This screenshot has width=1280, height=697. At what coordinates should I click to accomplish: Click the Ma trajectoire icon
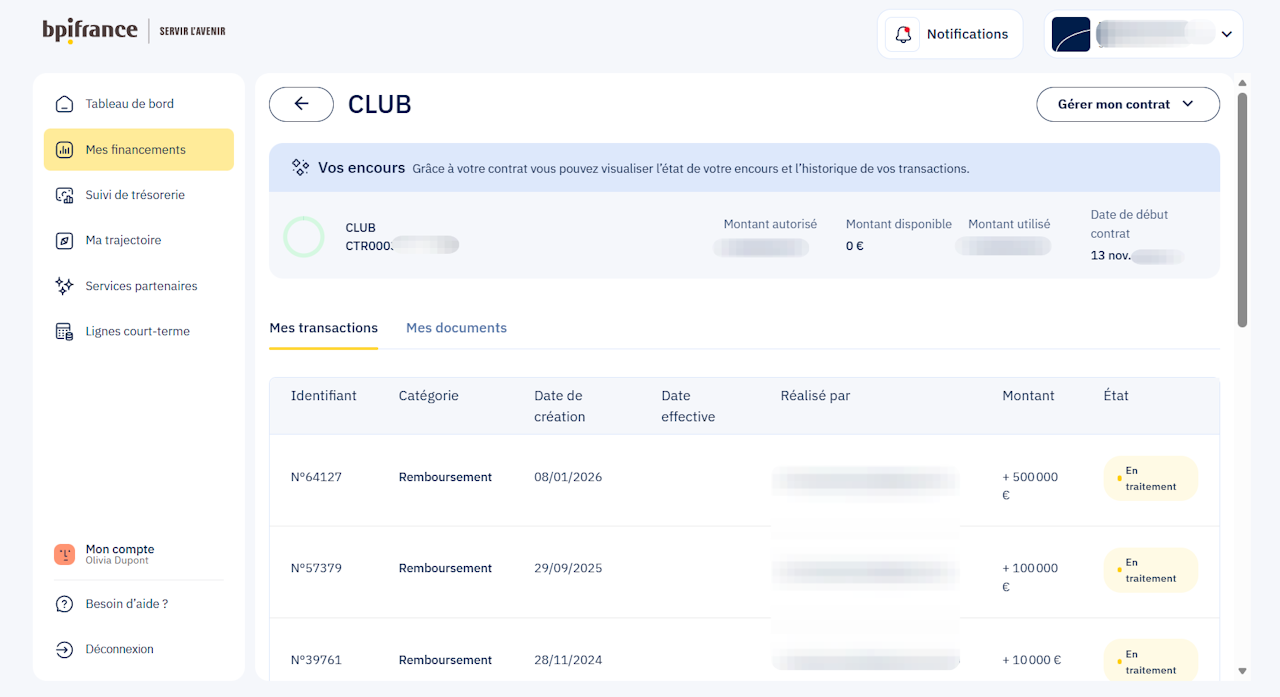(64, 241)
